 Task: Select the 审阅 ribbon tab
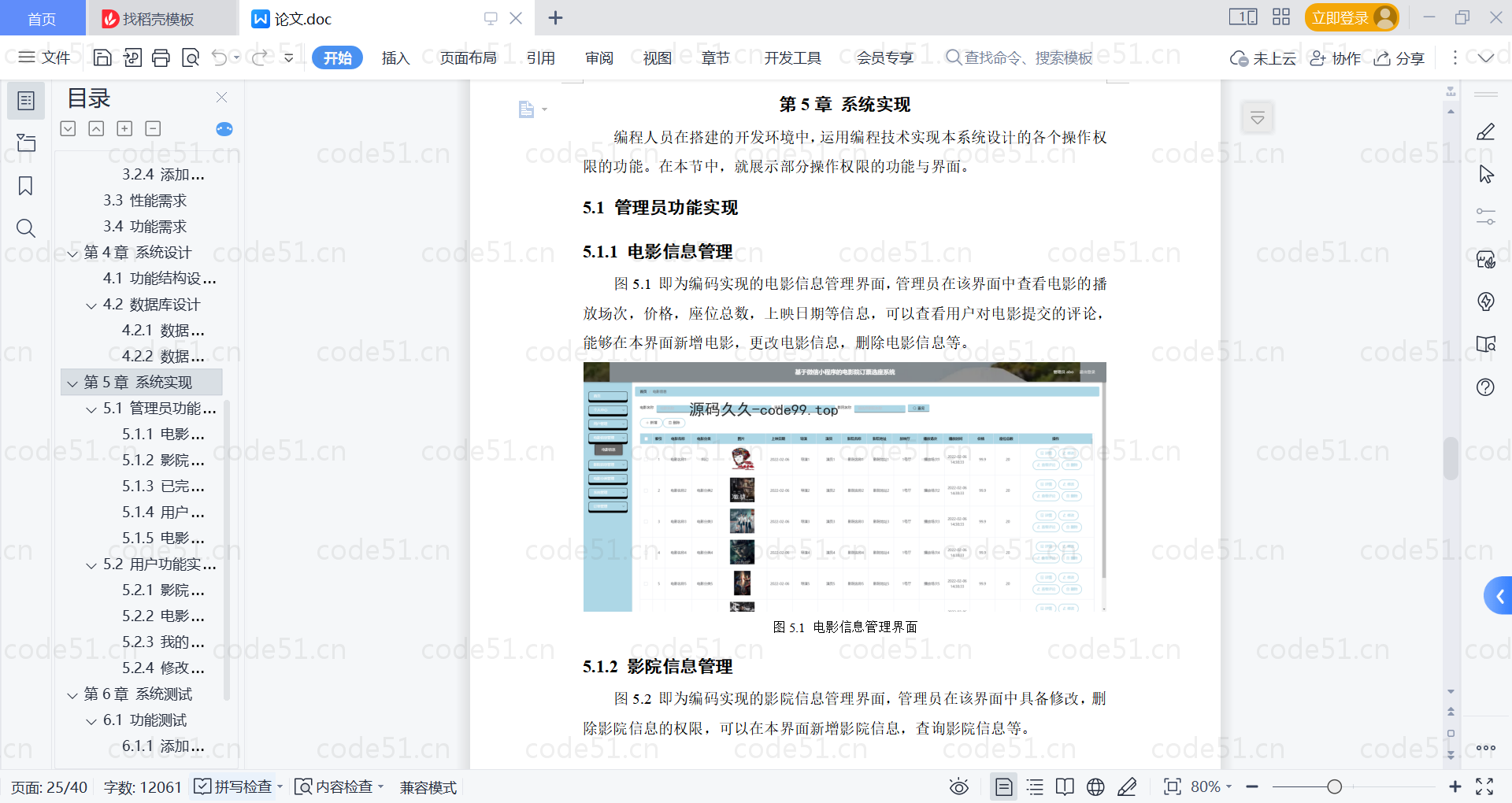tap(598, 57)
